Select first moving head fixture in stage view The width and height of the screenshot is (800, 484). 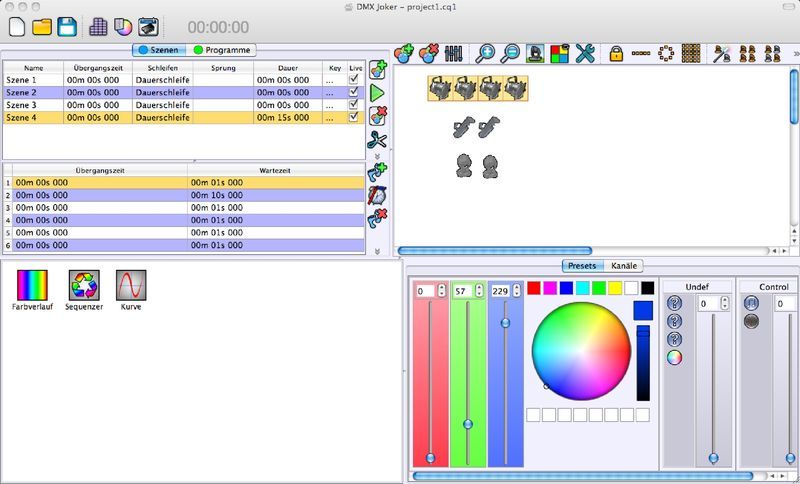[x=464, y=167]
